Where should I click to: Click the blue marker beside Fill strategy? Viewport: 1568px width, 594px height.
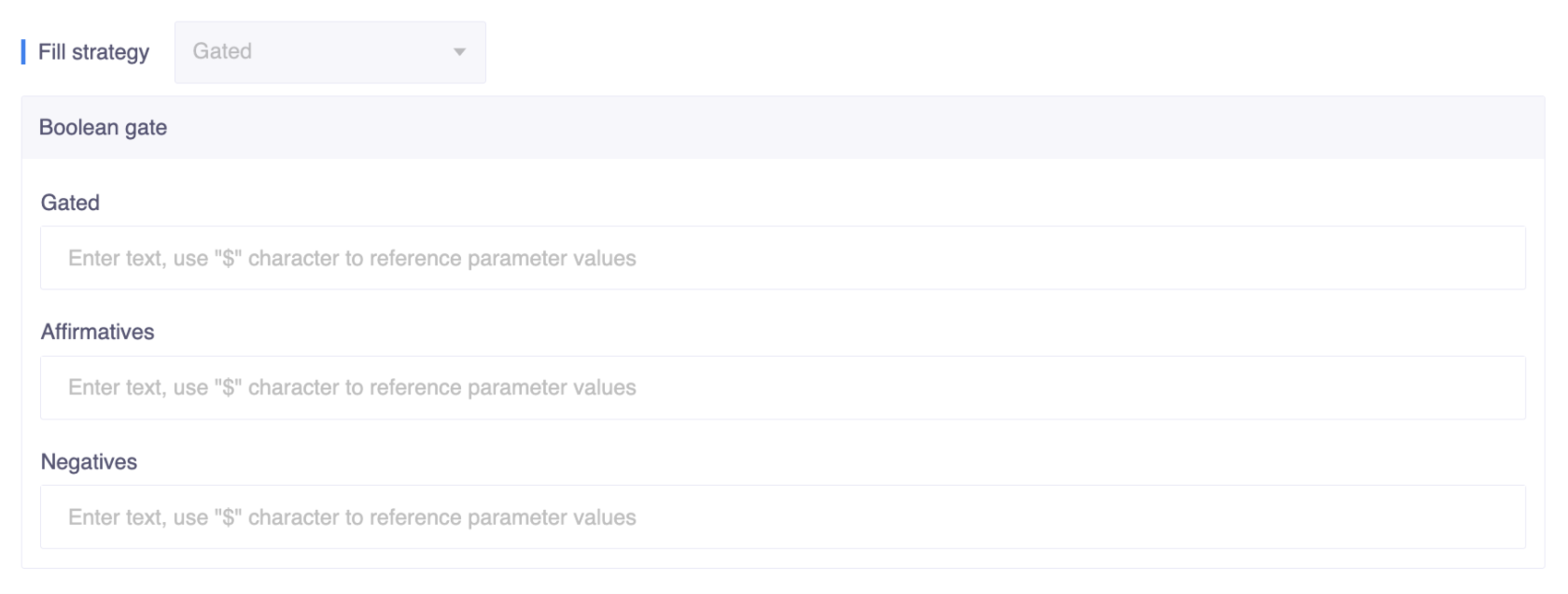(23, 52)
